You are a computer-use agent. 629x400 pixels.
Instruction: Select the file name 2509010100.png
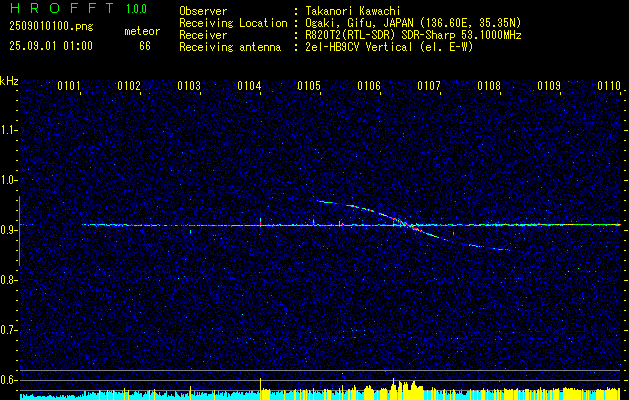coord(51,27)
